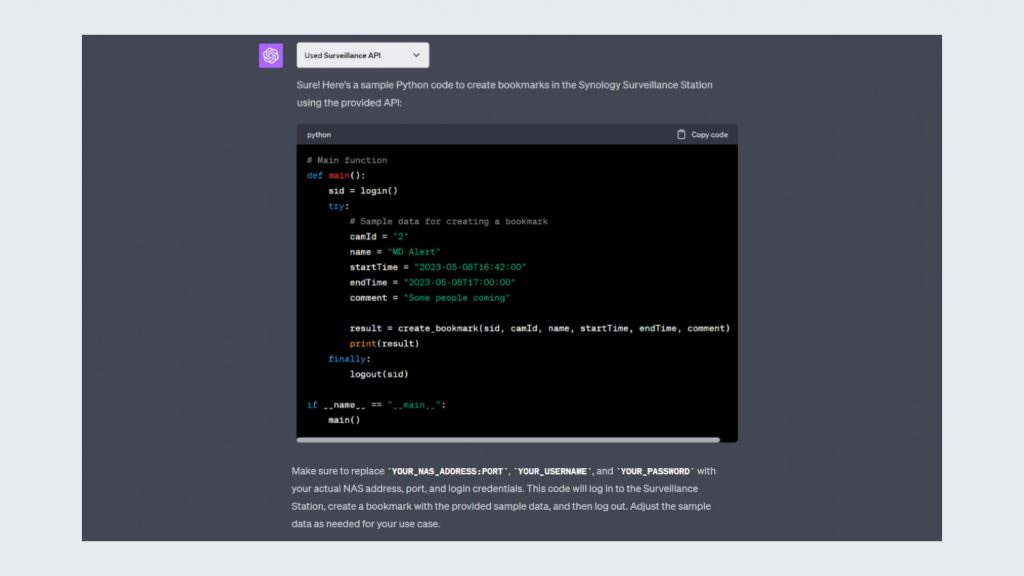
Task: Click the OpenAI logo on the purple badge
Action: pos(269,55)
